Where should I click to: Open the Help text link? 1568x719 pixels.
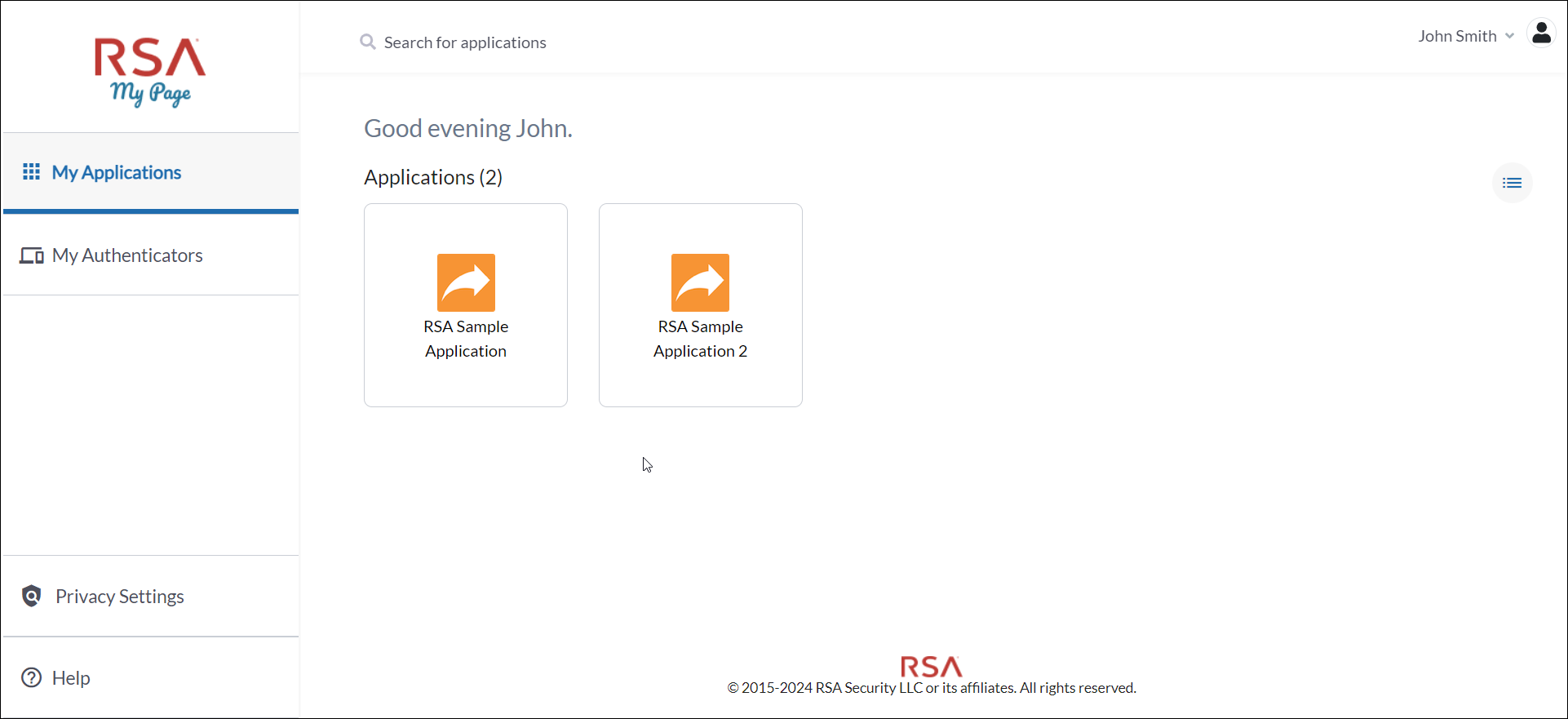point(71,678)
